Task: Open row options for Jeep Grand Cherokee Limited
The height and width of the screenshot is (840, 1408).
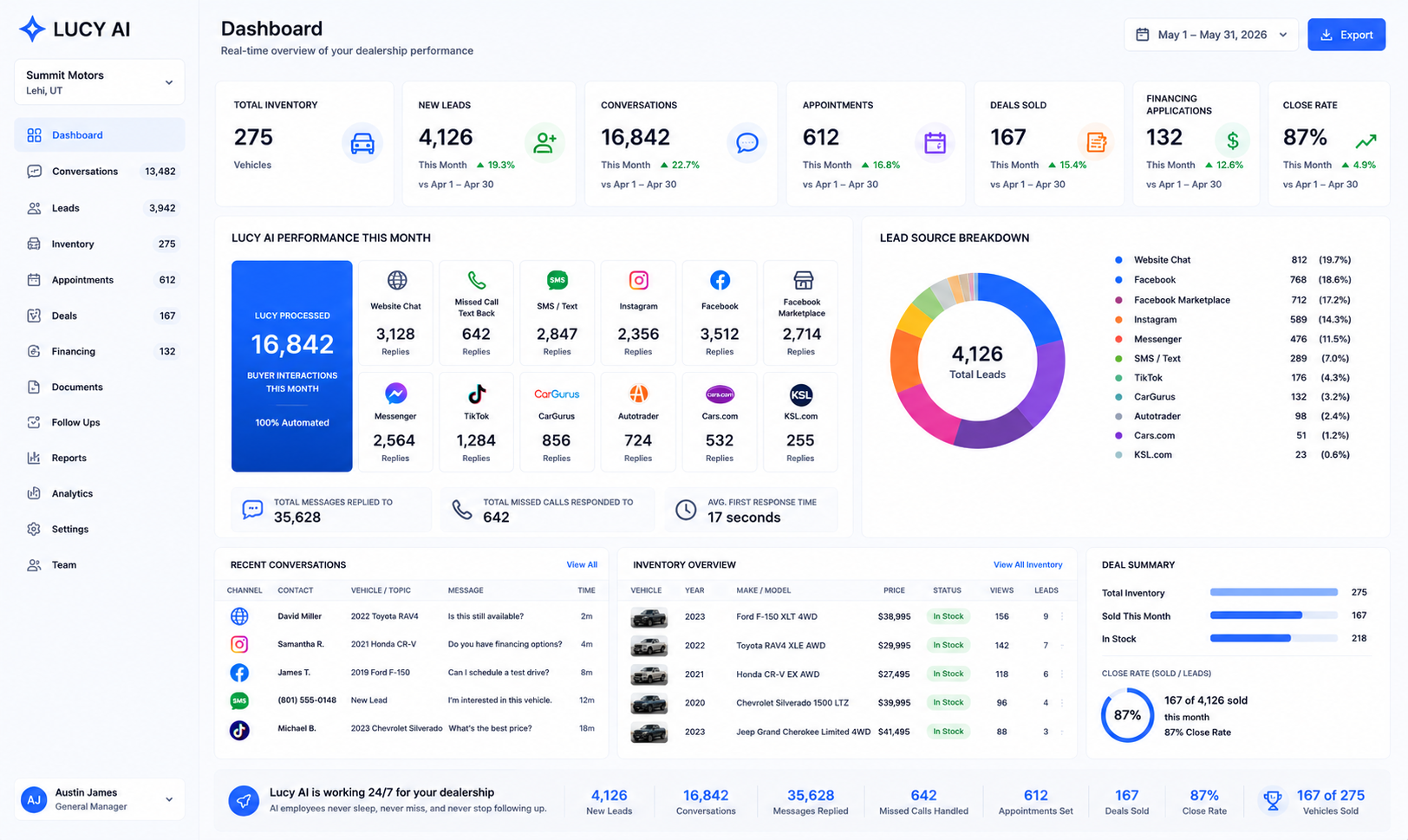Action: point(1062,732)
